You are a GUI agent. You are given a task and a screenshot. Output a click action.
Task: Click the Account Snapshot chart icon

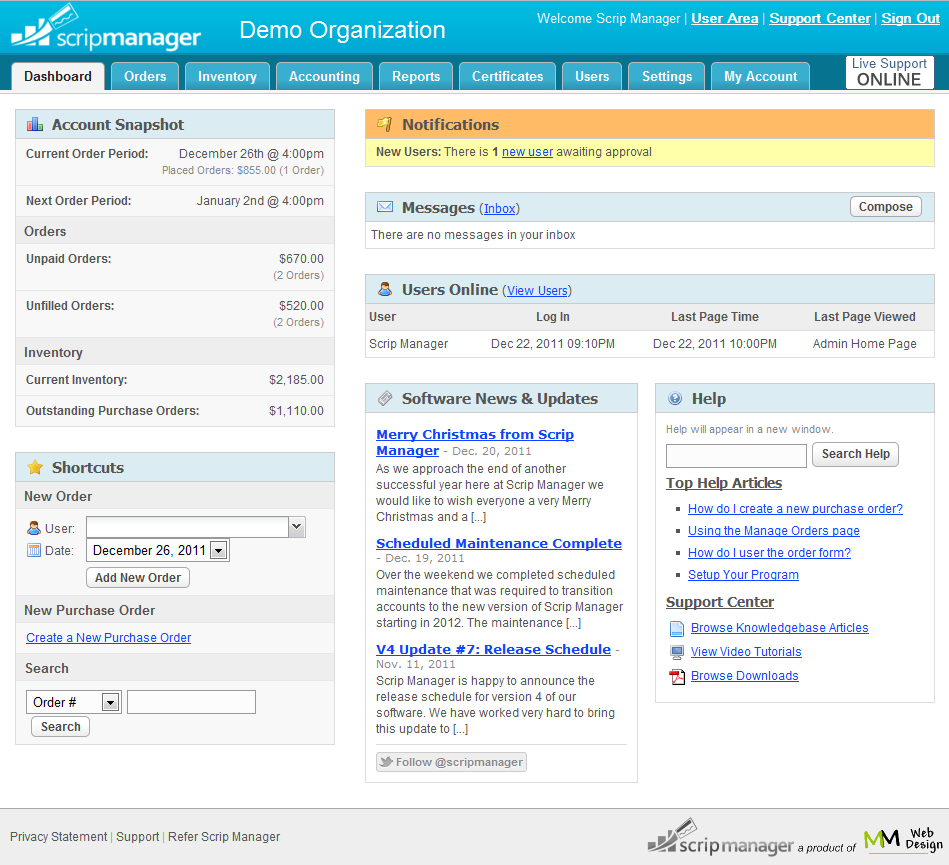click(x=35, y=125)
